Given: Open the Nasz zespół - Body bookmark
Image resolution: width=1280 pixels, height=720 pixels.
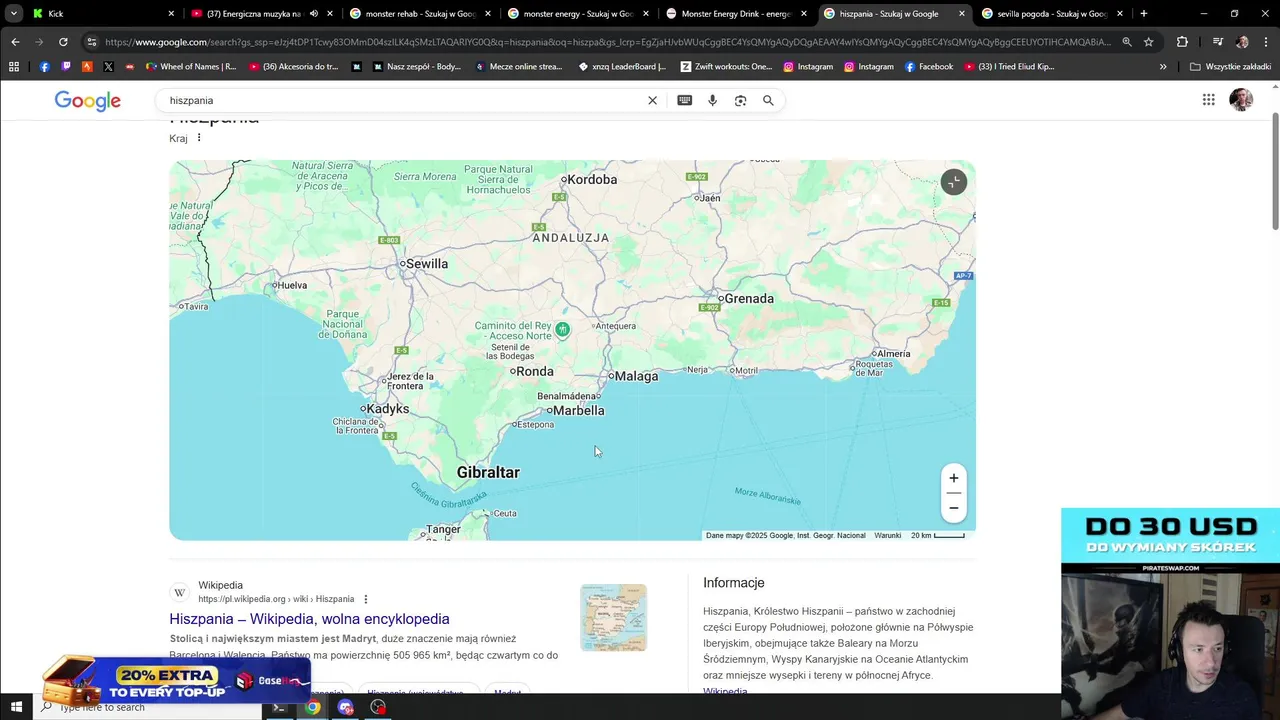Looking at the screenshot, I should [x=416, y=66].
